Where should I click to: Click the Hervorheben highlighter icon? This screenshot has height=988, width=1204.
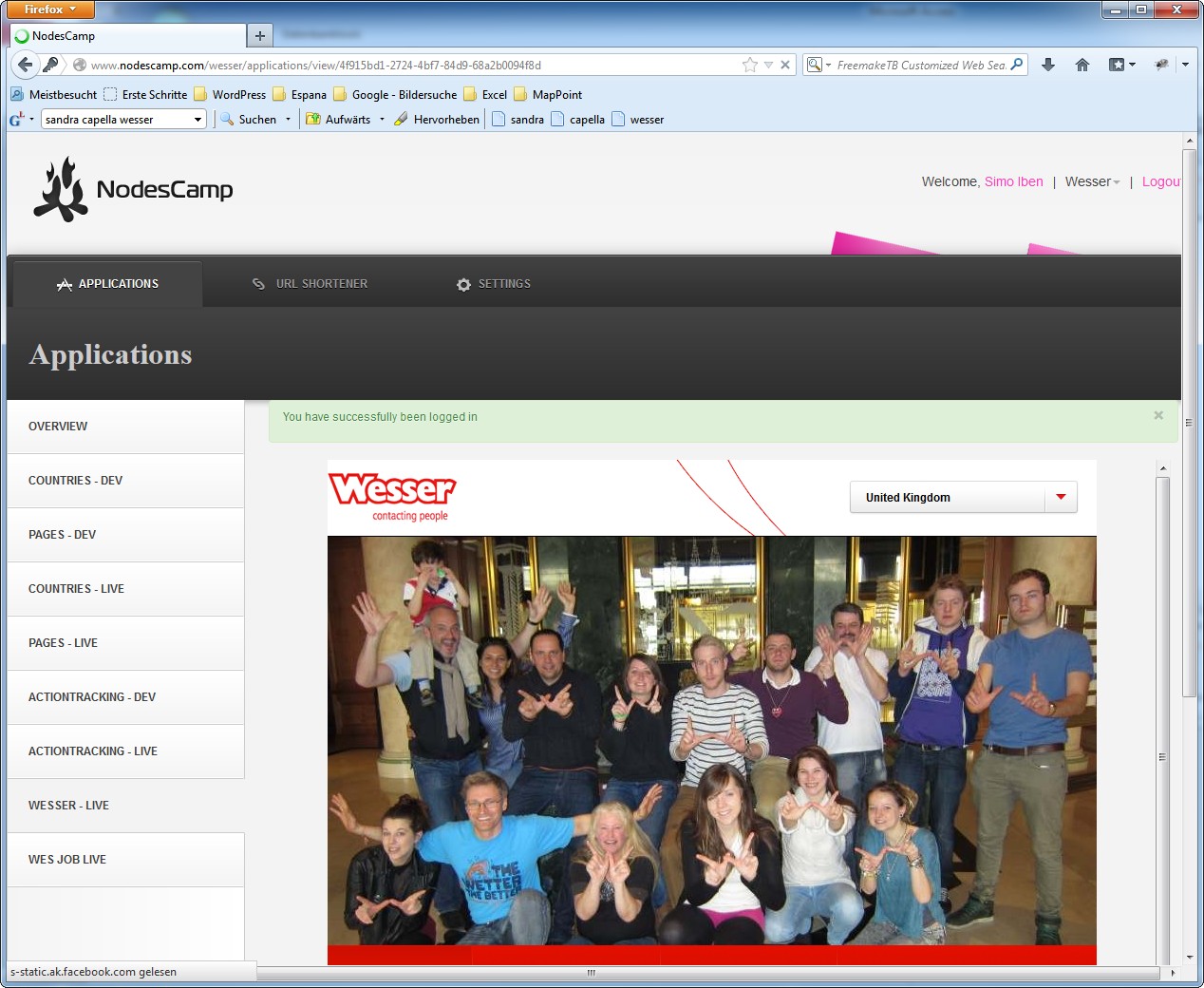pyautogui.click(x=402, y=120)
